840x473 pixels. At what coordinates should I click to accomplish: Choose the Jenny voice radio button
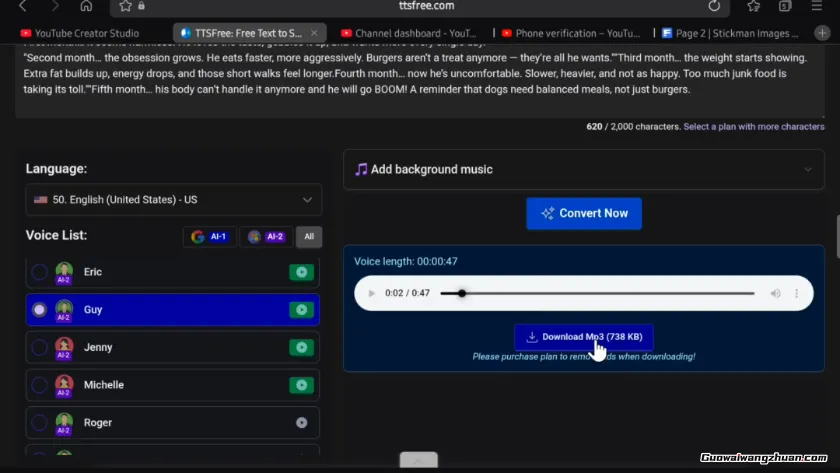39,347
